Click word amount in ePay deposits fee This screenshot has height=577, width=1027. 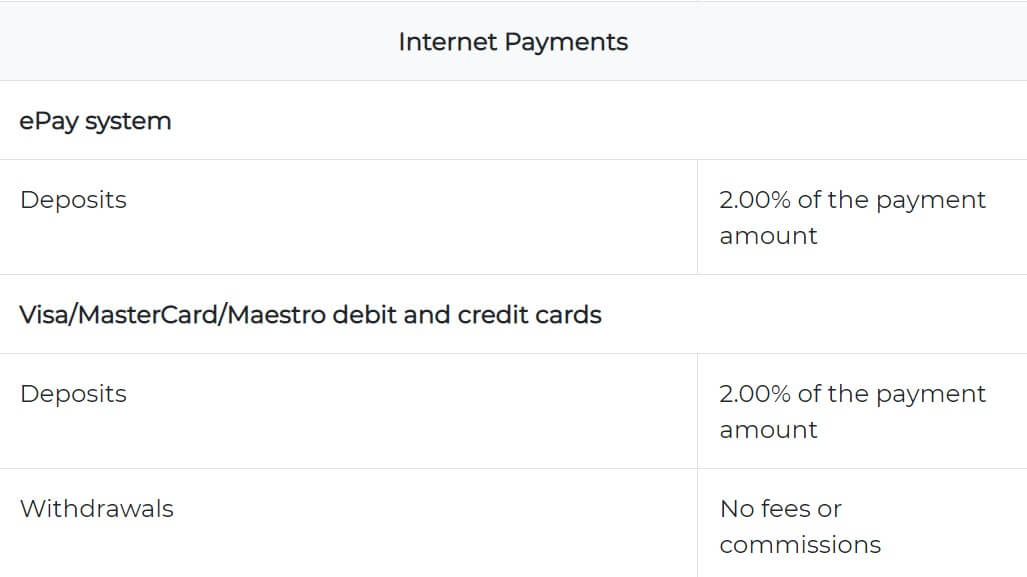pyautogui.click(x=768, y=236)
